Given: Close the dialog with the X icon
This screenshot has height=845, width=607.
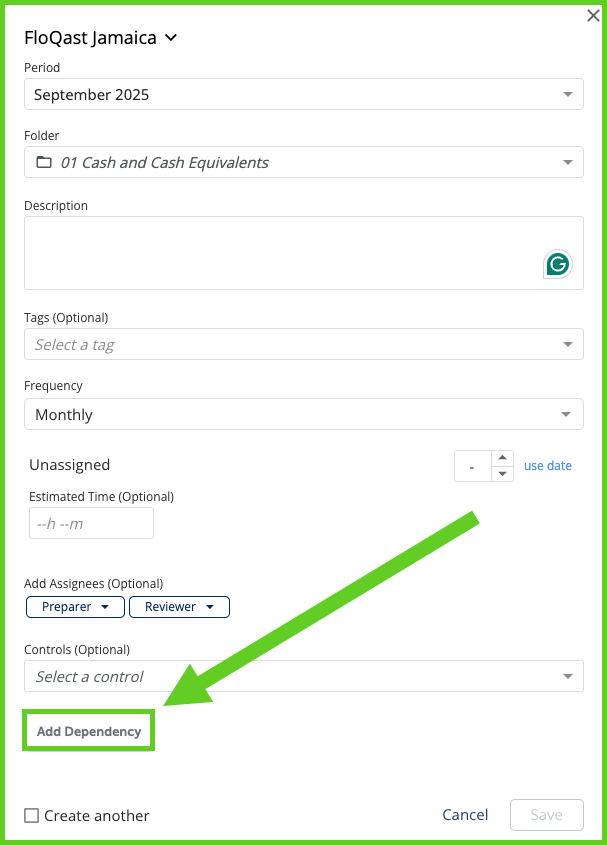Looking at the screenshot, I should pos(593,16).
